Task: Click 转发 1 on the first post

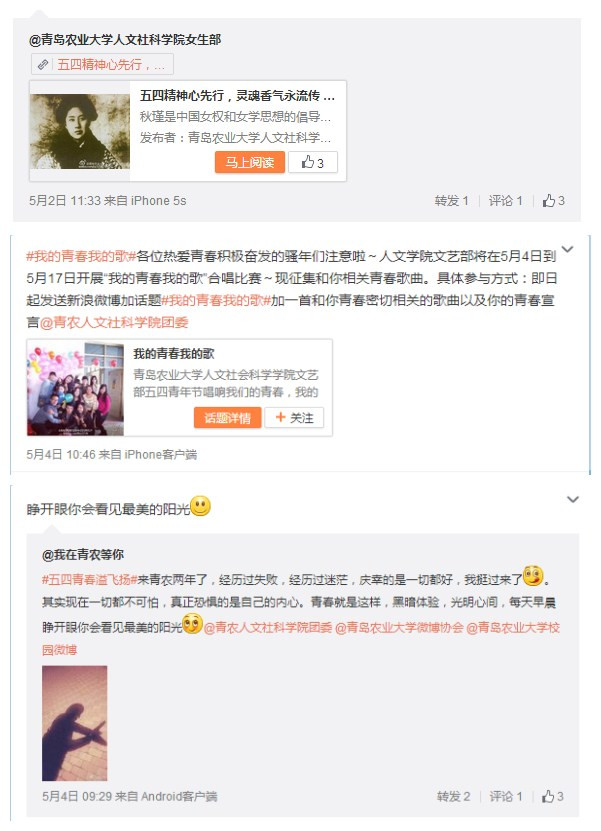Action: coord(452,200)
